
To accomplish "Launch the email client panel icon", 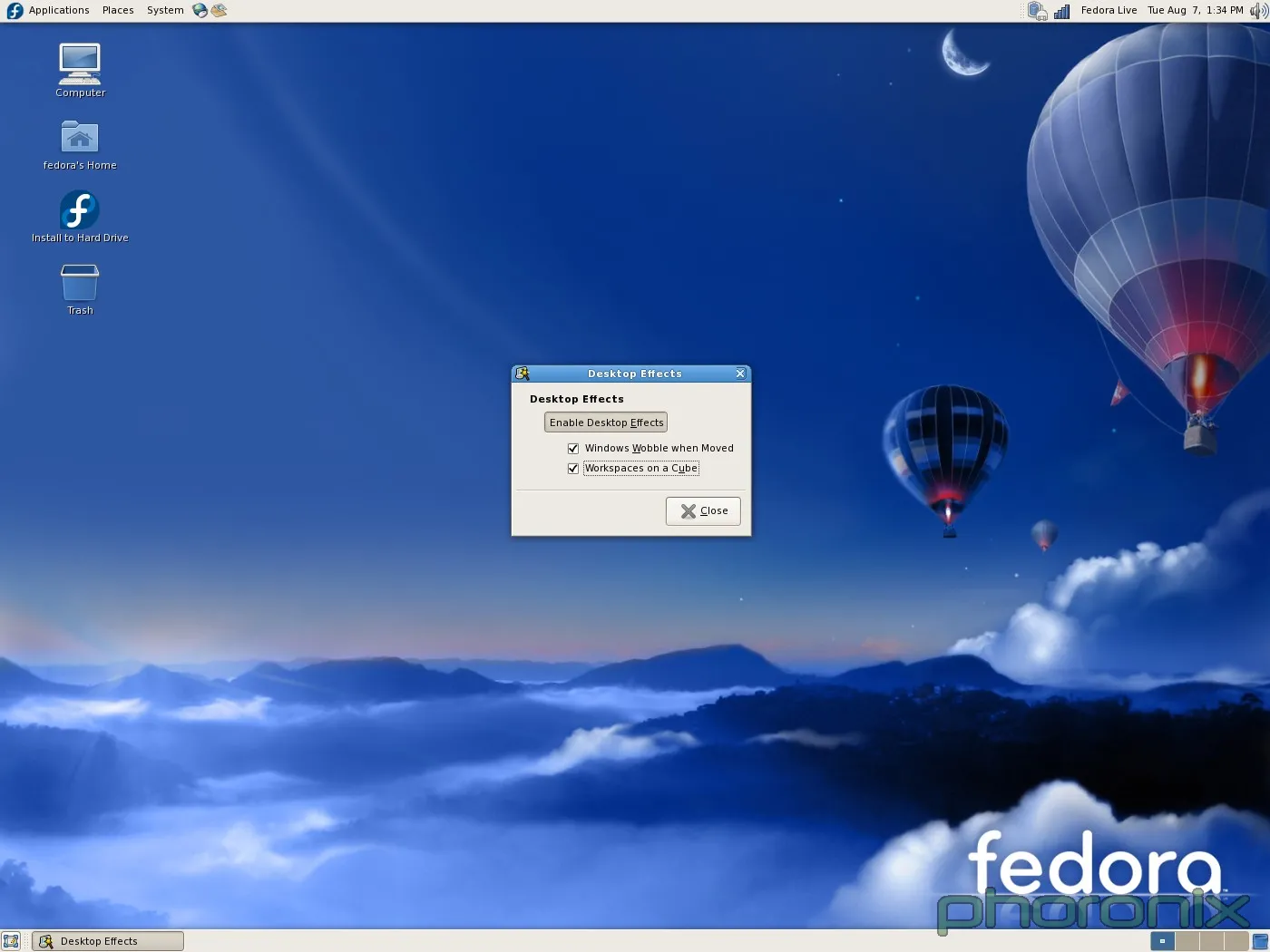I will pyautogui.click(x=219, y=11).
